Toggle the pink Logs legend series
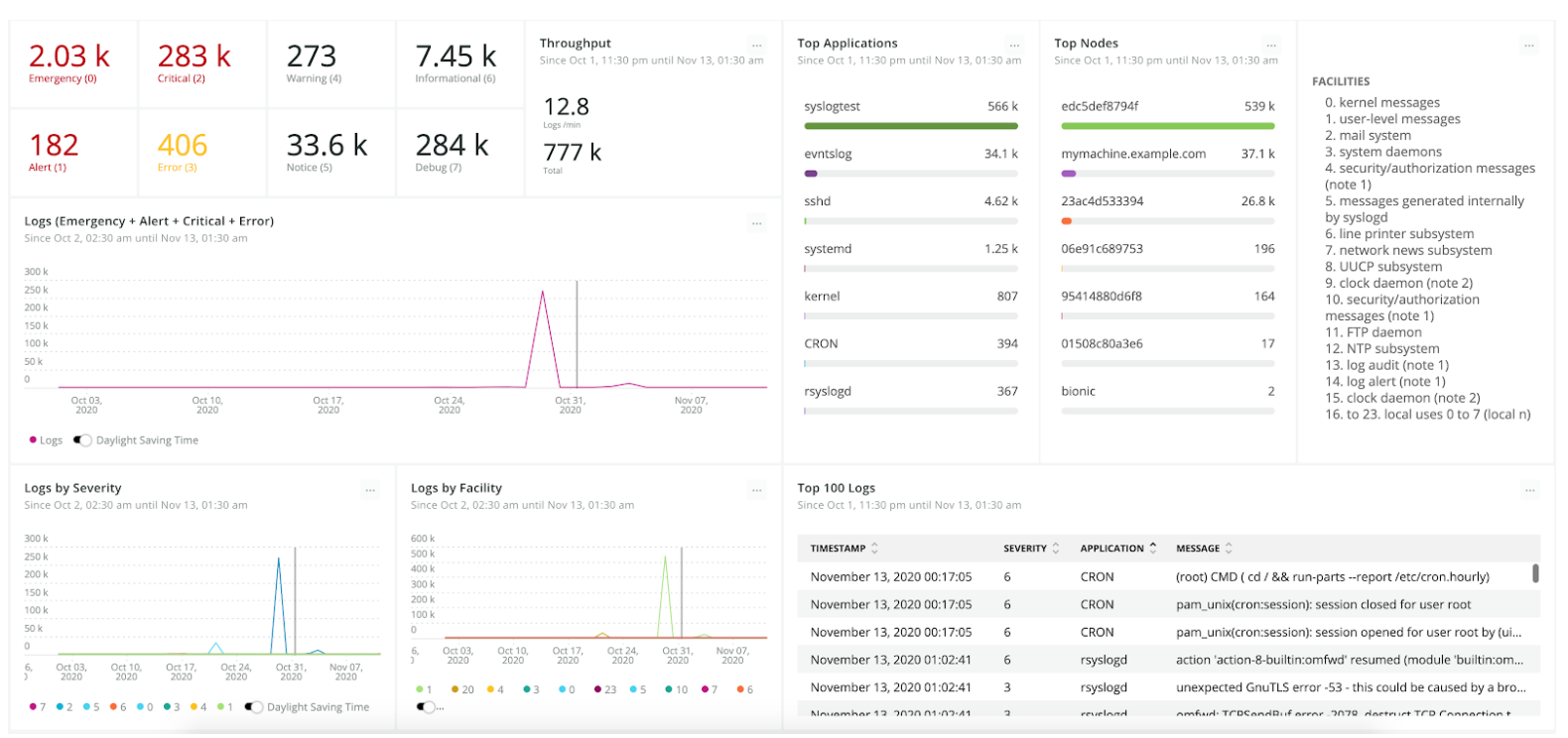1568x738 pixels. (x=46, y=440)
